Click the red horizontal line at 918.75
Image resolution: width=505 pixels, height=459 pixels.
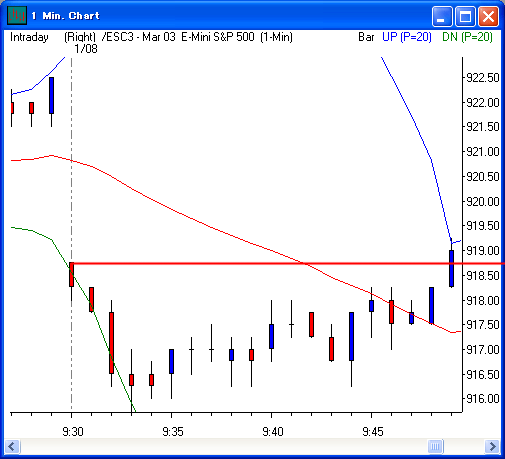click(x=288, y=263)
